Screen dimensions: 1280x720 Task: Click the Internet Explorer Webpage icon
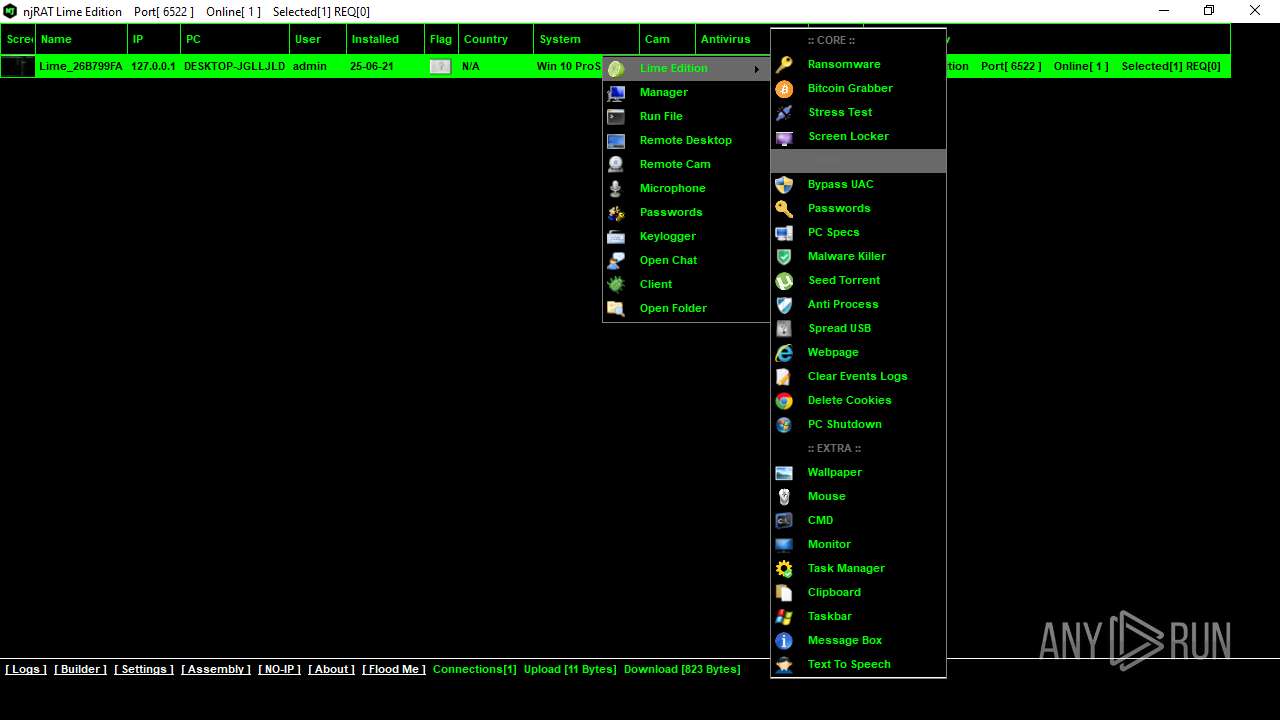[785, 352]
